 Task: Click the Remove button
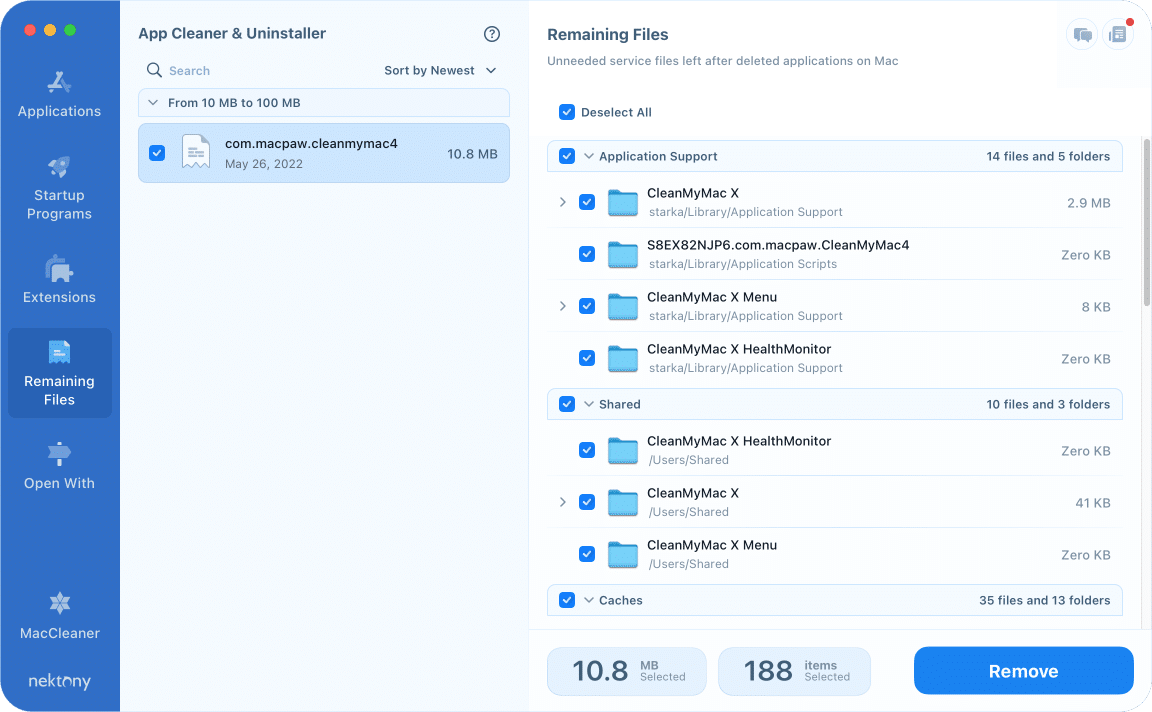(1023, 671)
